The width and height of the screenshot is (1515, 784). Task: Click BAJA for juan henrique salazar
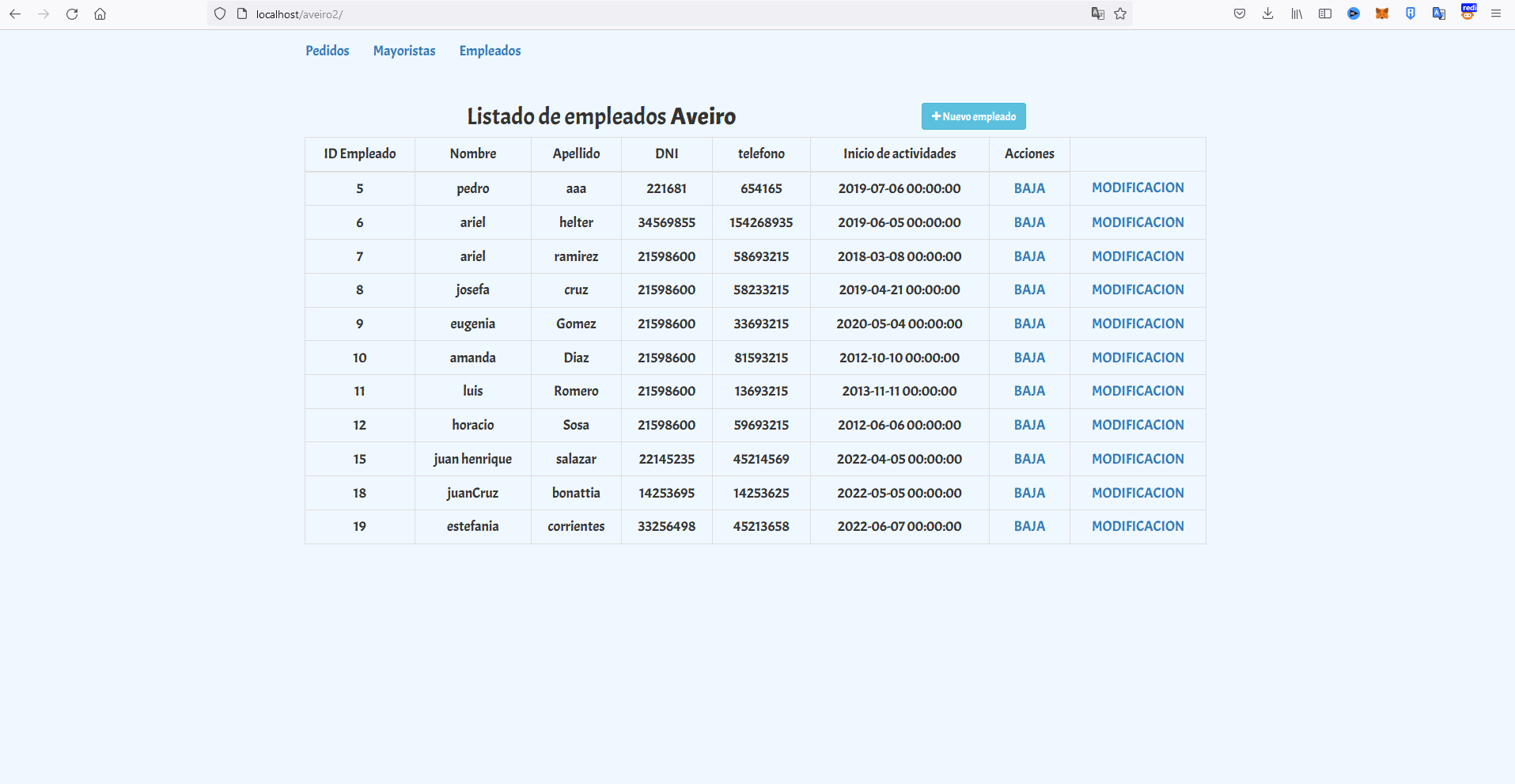coord(1029,459)
